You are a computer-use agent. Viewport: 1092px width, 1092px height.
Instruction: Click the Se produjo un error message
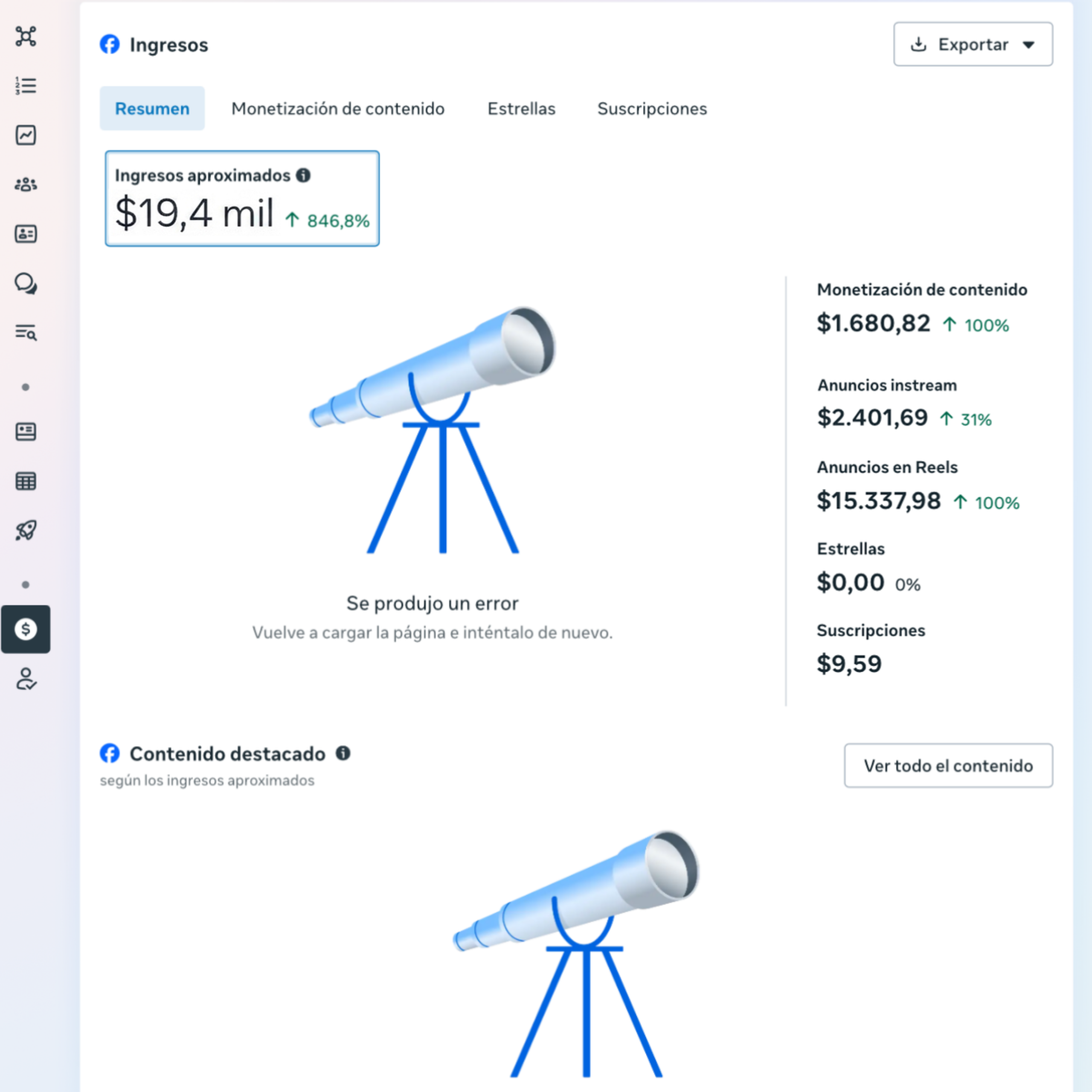tap(433, 603)
